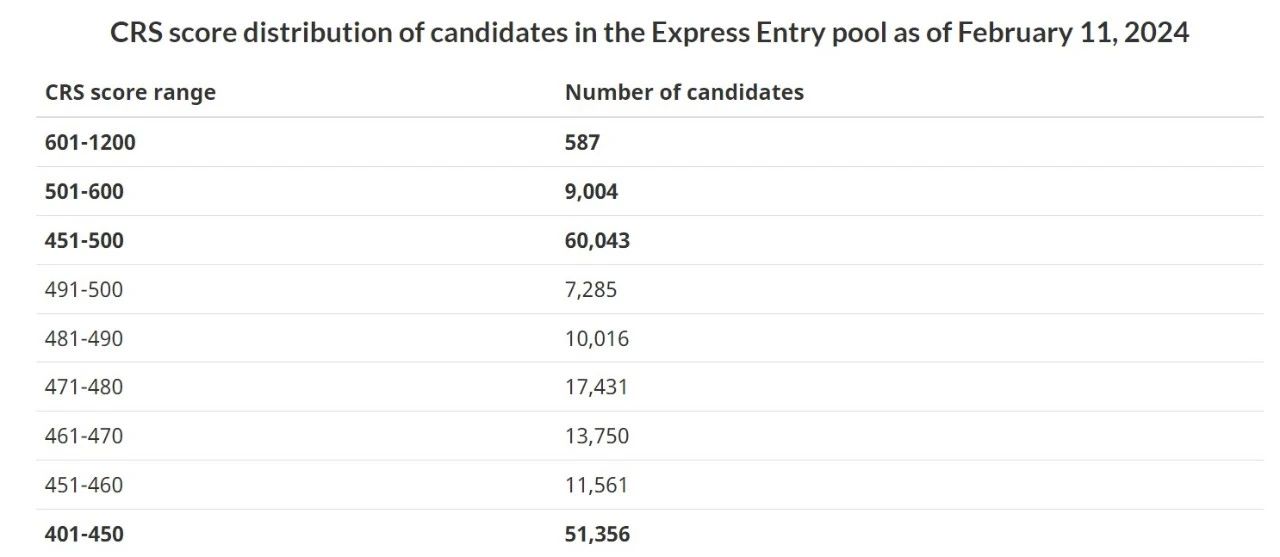Click the 13,750 candidates value
The height and width of the screenshot is (557, 1280).
(x=597, y=436)
